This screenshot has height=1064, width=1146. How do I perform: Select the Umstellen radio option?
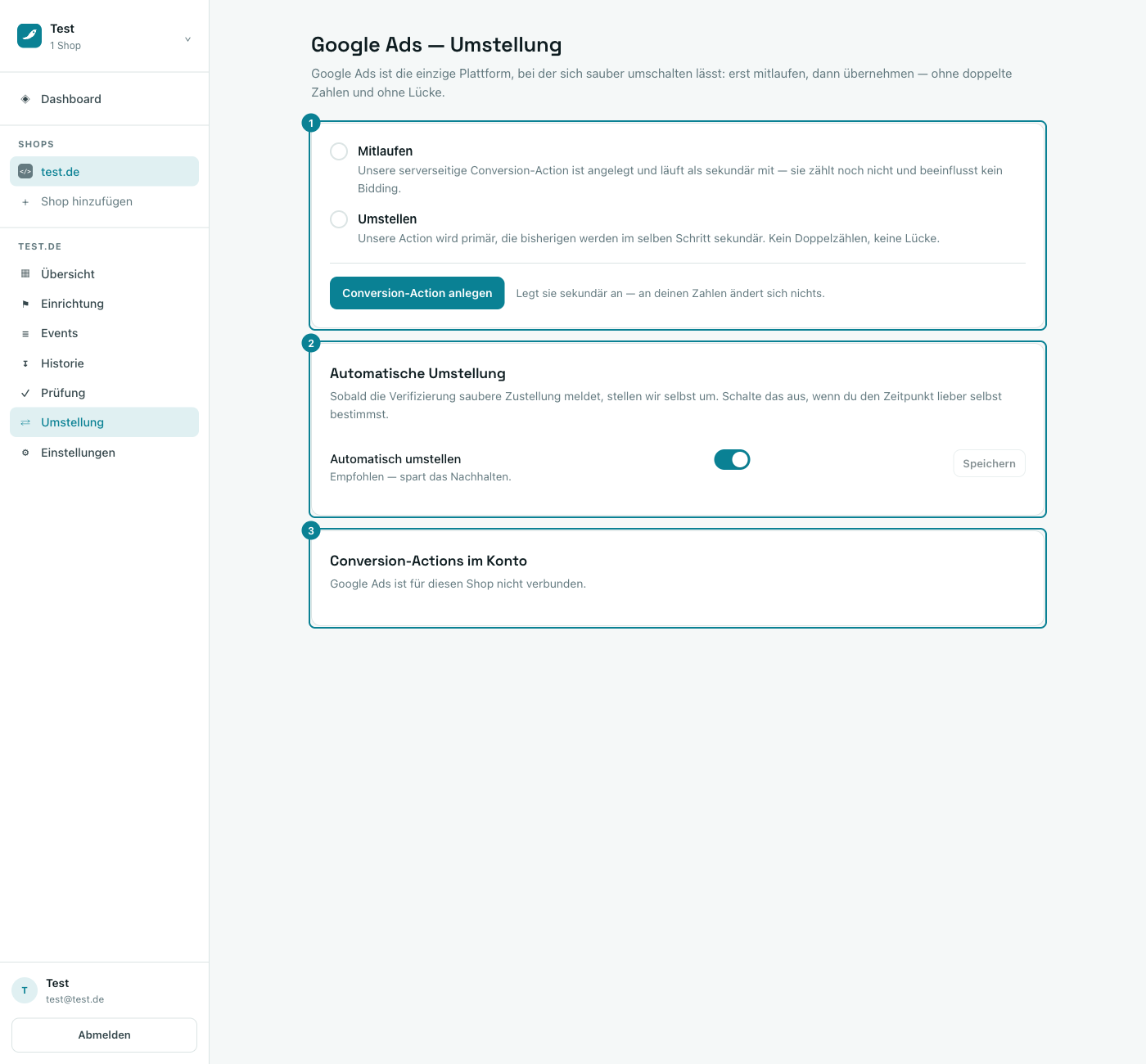(339, 219)
